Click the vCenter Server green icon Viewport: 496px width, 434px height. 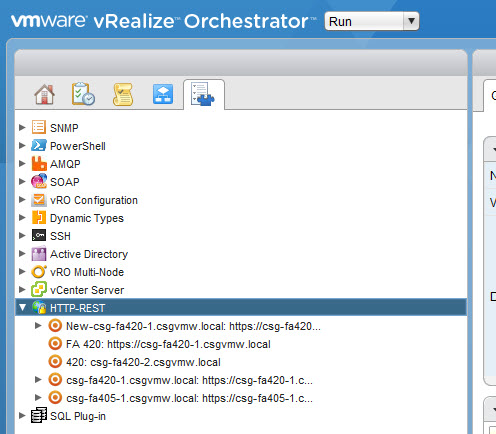39,289
